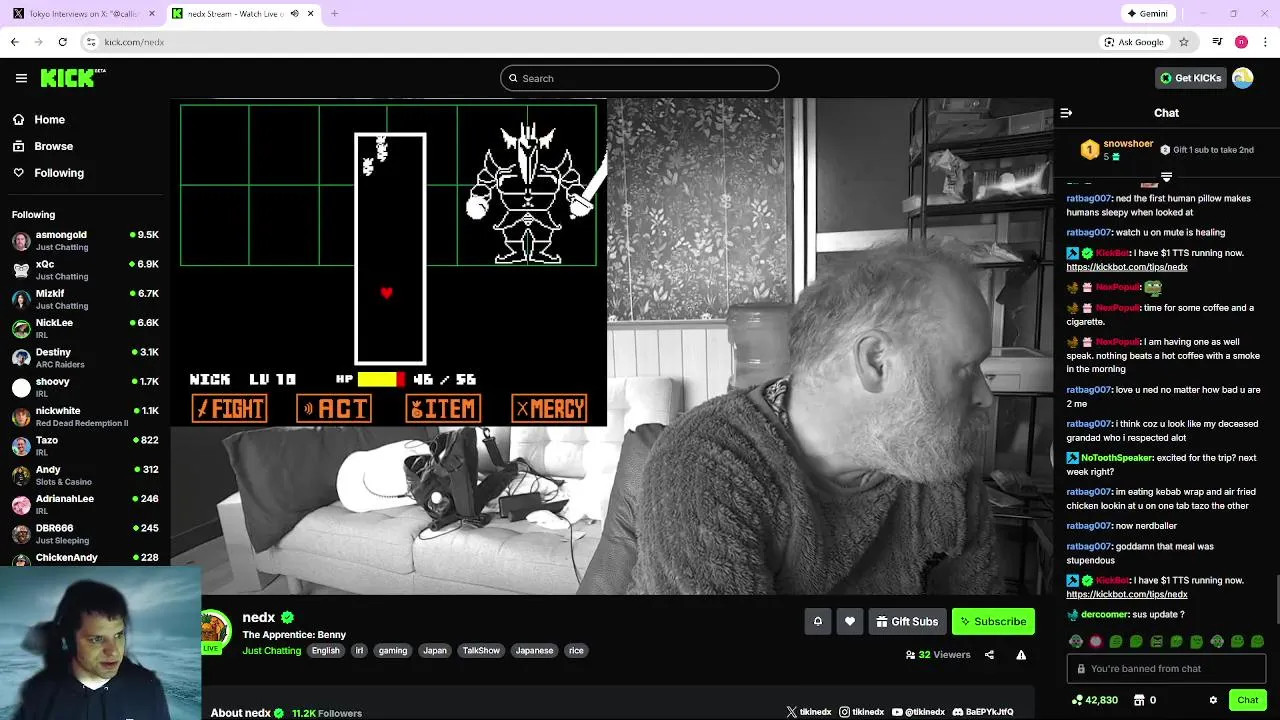
Task: Click the green Chat send button
Action: point(1247,700)
